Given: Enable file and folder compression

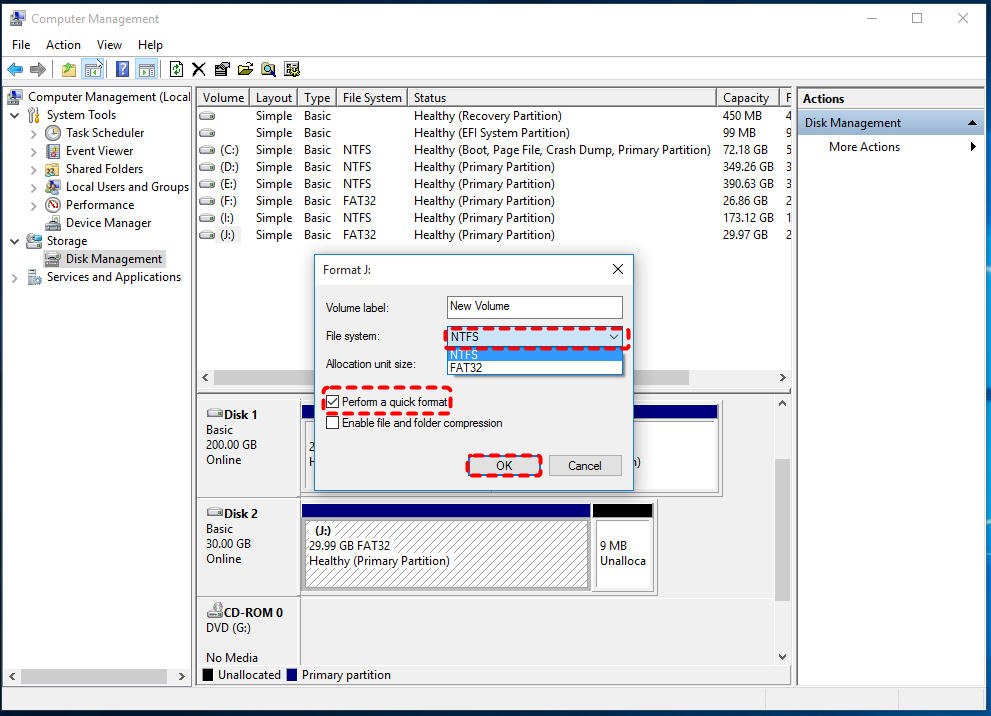Looking at the screenshot, I should pos(333,421).
